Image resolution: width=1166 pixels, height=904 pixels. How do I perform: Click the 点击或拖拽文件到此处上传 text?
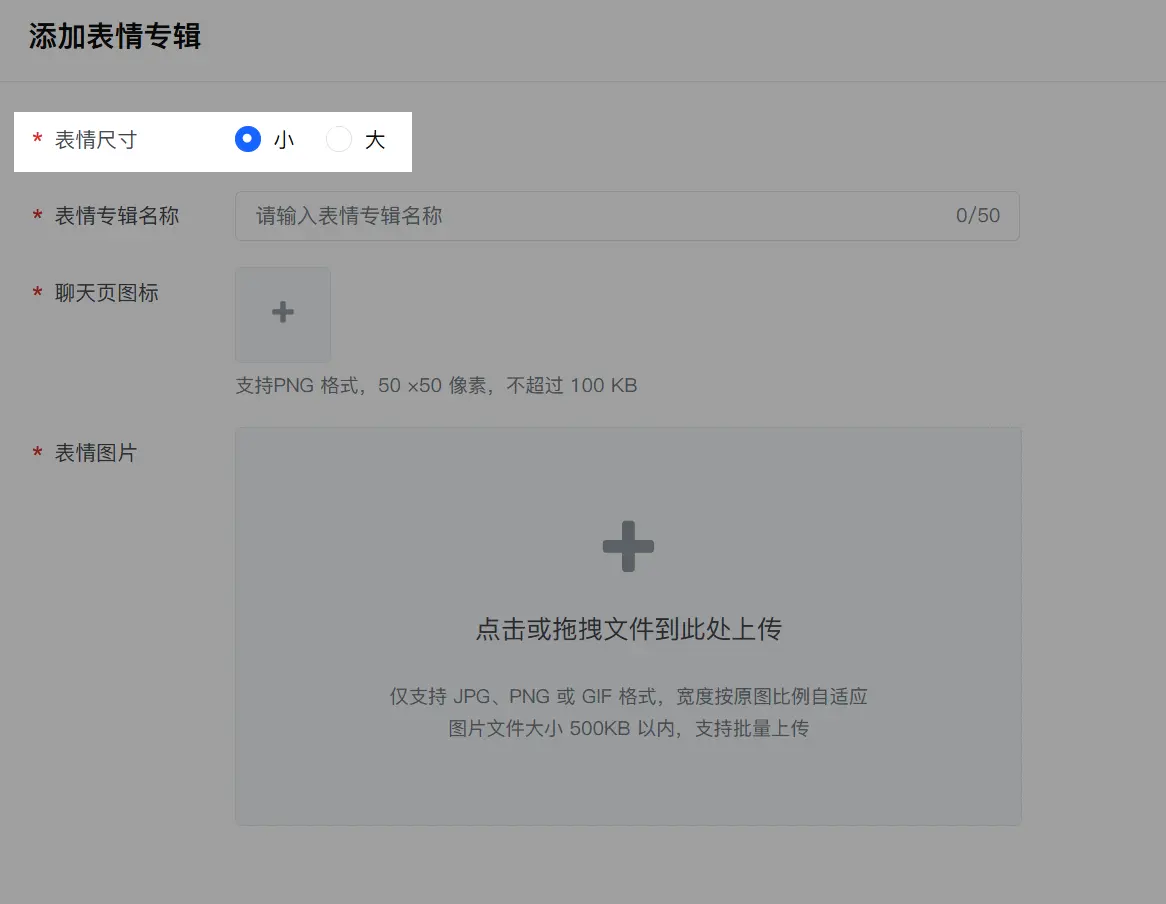(628, 629)
